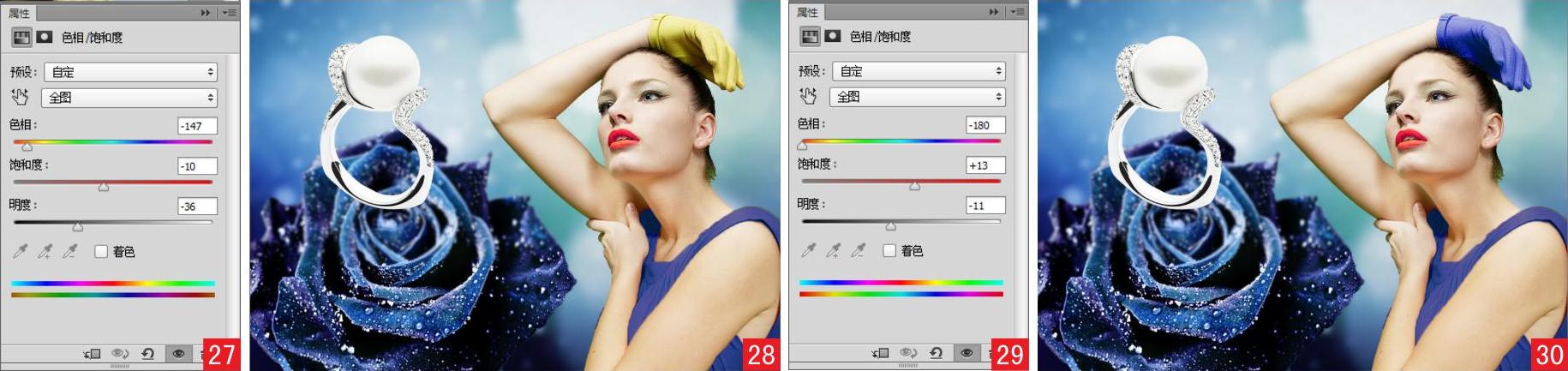This screenshot has width=1568, height=371.
Task: Click the hue field showing -180
Action: point(985,125)
